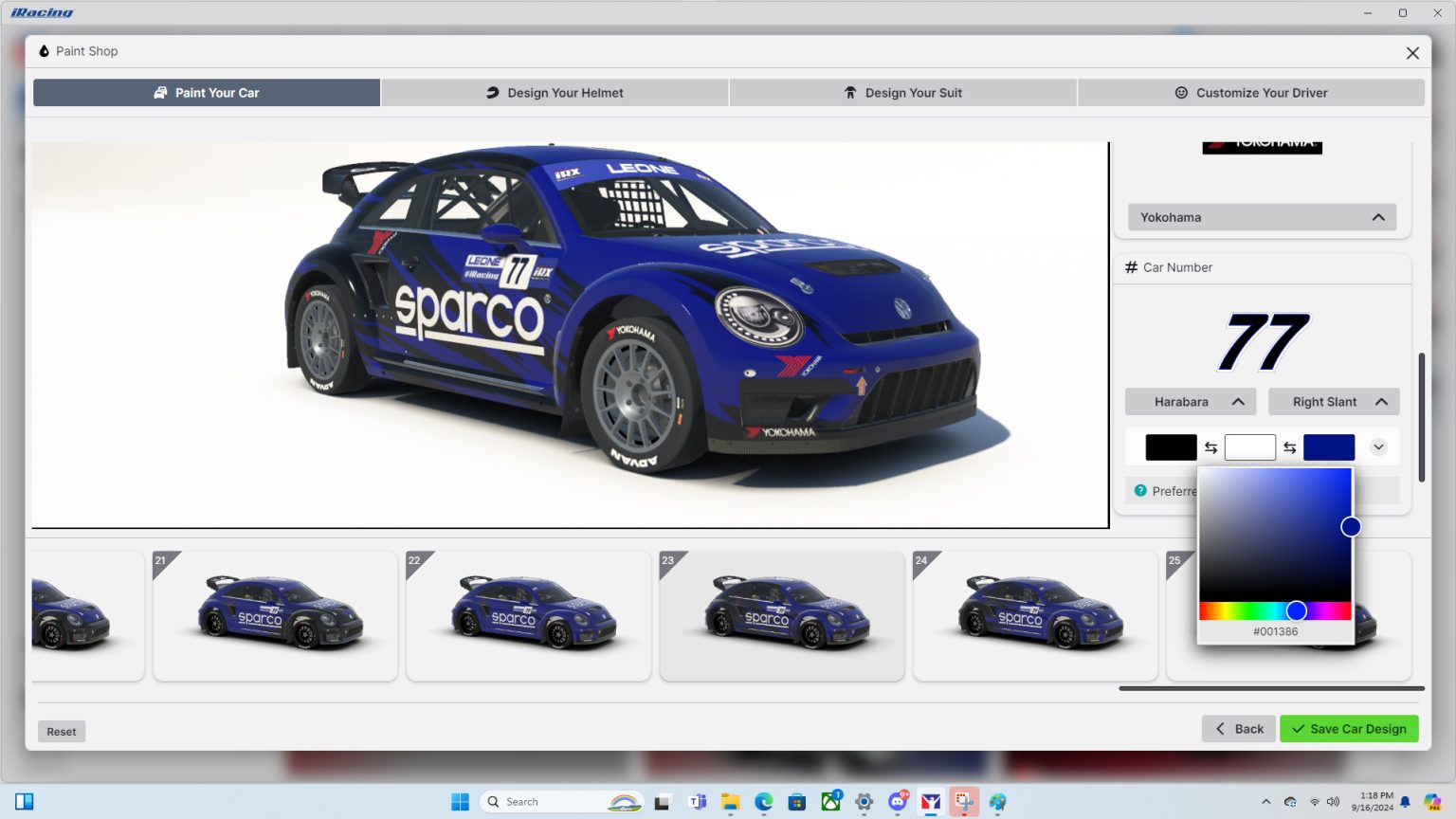
Task: Click the helmet icon on Design Your Helmet tab
Action: coord(494,92)
